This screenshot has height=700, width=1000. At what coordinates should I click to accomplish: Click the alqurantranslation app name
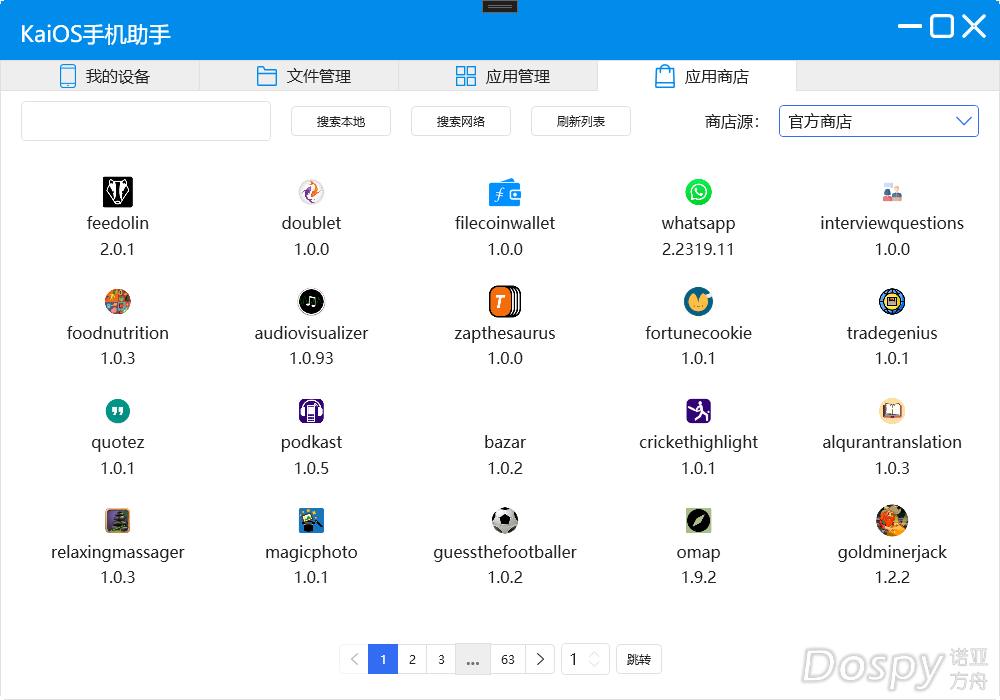coord(892,442)
